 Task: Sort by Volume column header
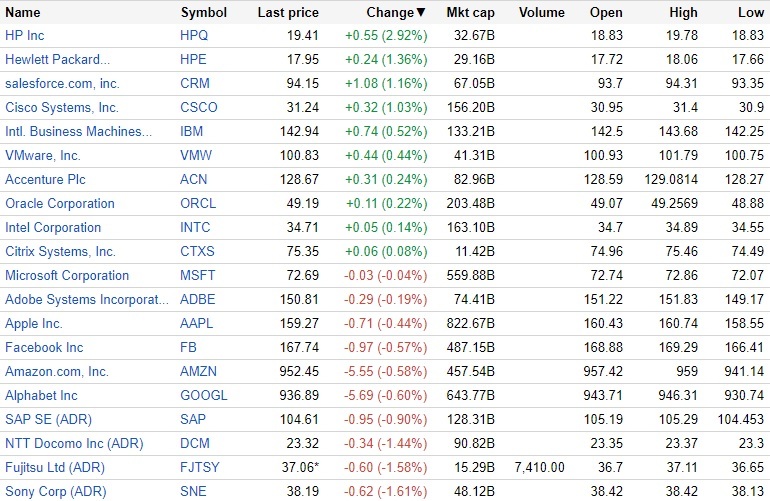(542, 13)
